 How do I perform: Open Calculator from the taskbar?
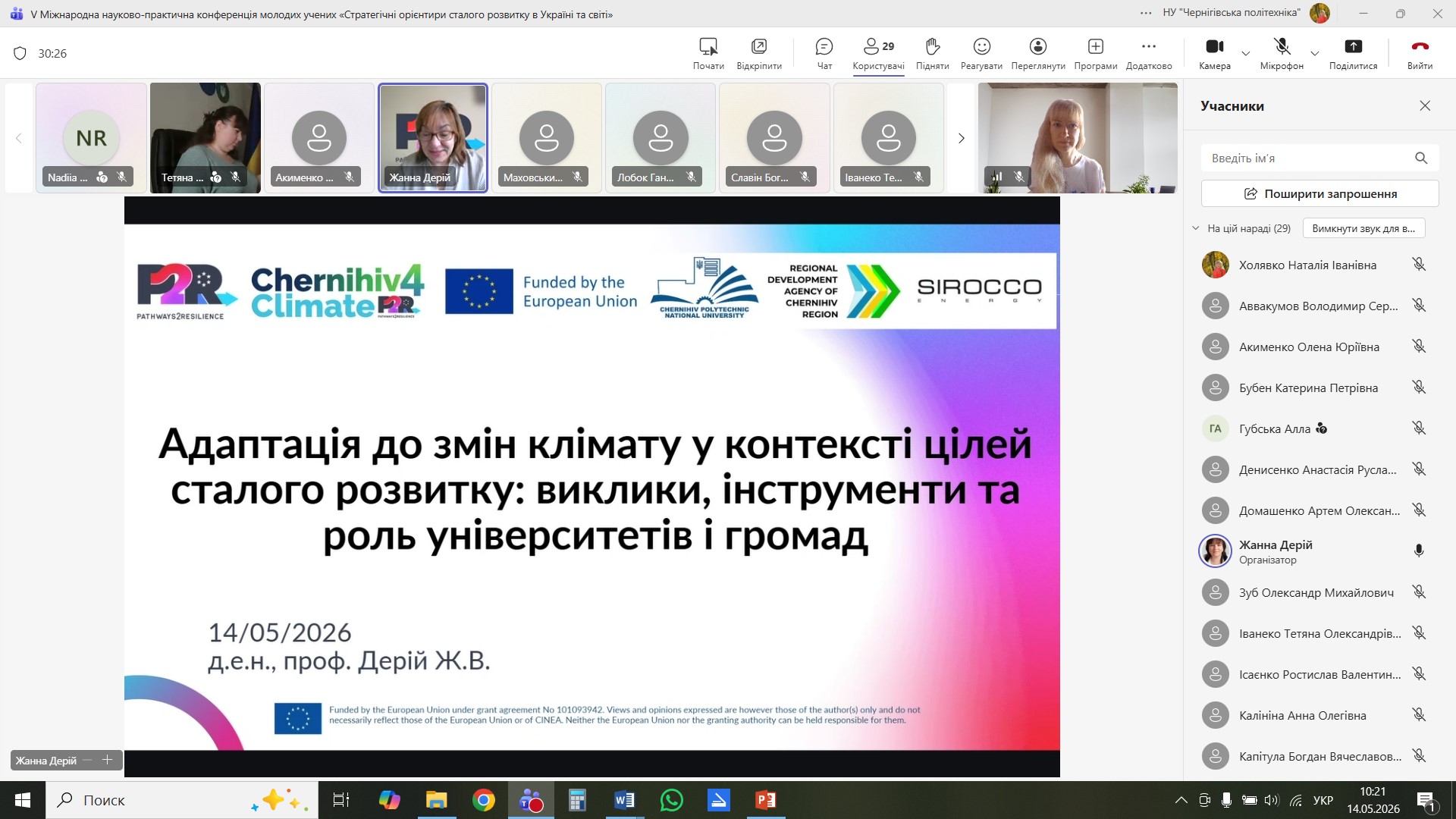[577, 800]
